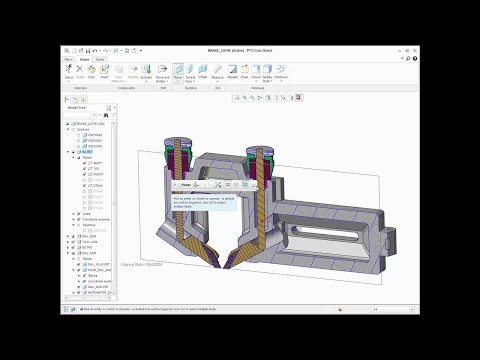Click the Undo icon in quick access toolbar
The image size is (480, 360).
click(95, 51)
